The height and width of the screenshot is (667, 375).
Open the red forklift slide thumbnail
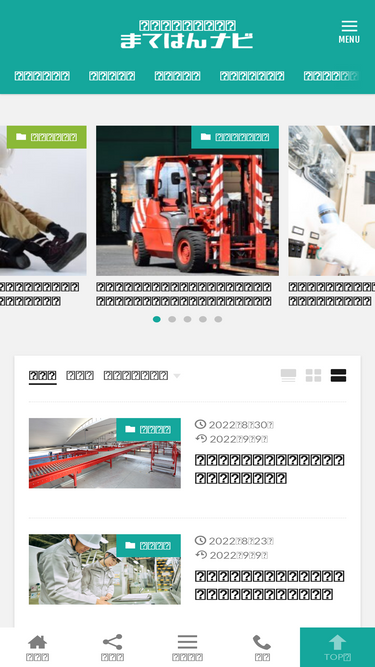(188, 201)
